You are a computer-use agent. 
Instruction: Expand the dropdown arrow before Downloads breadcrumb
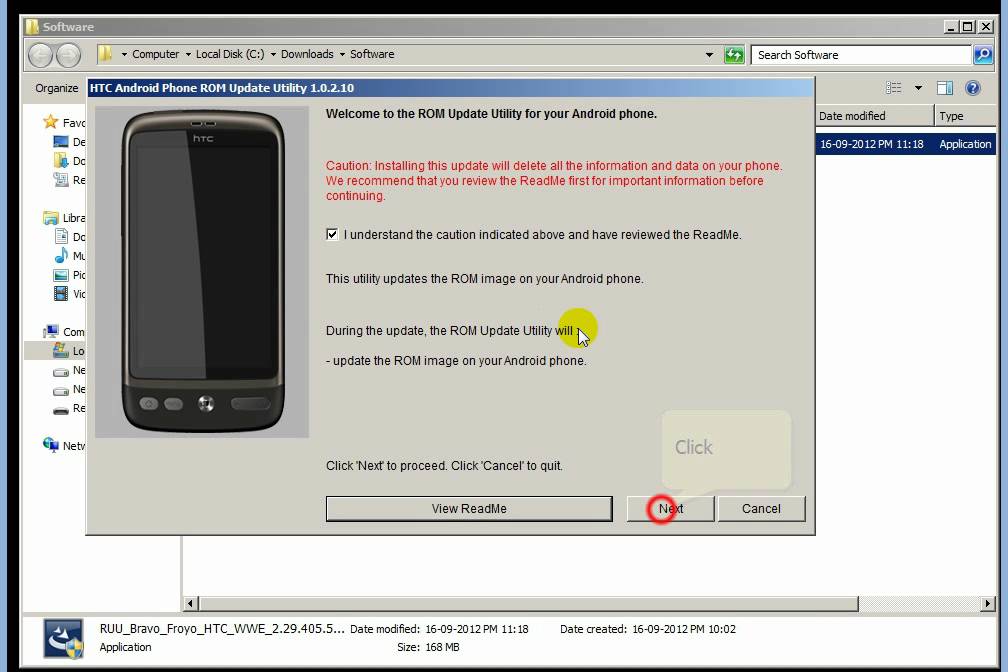[273, 55]
